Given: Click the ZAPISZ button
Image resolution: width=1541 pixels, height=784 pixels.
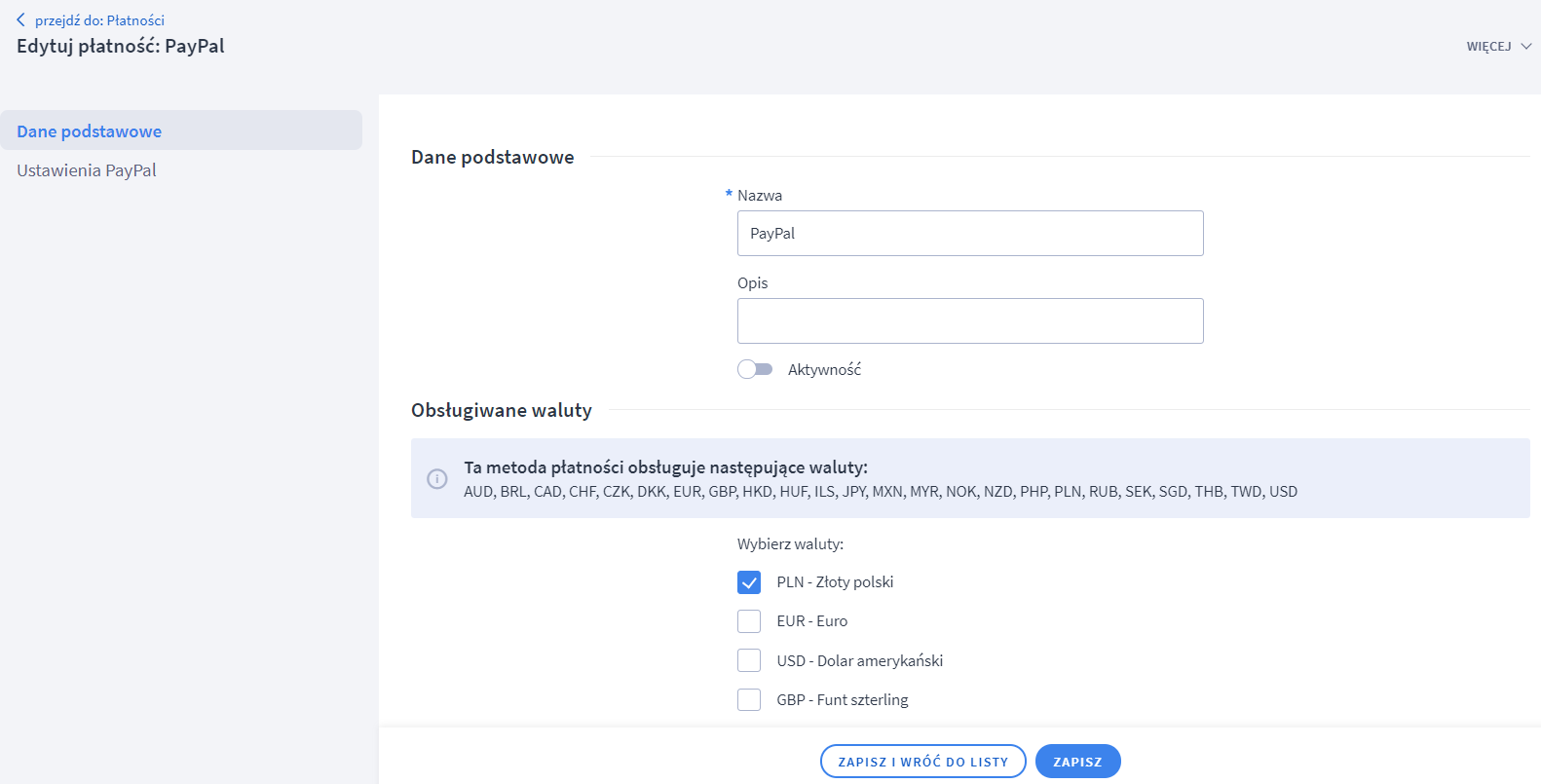Looking at the screenshot, I should pyautogui.click(x=1077, y=762).
